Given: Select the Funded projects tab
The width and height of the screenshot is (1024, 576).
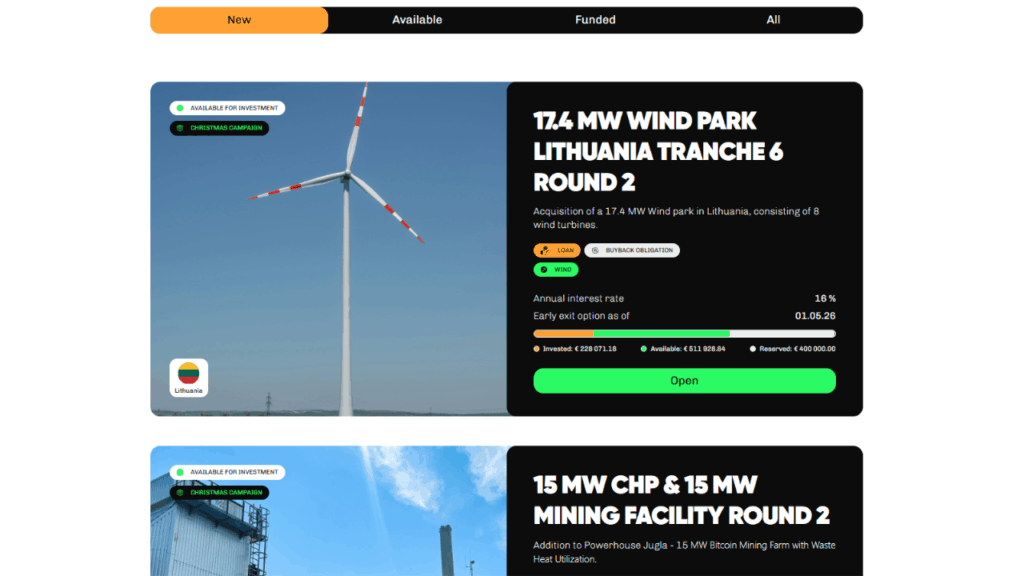Looking at the screenshot, I should point(595,20).
